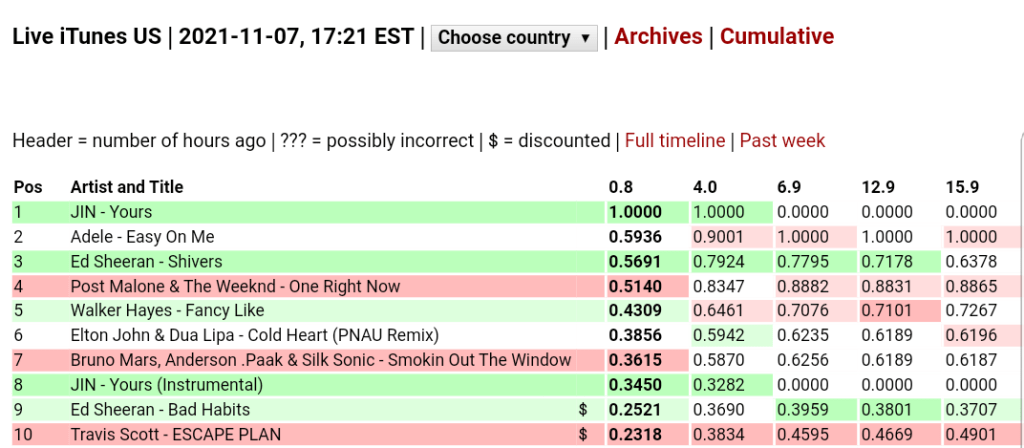Image resolution: width=1024 pixels, height=448 pixels.
Task: Open the Archives link
Action: pos(658,37)
